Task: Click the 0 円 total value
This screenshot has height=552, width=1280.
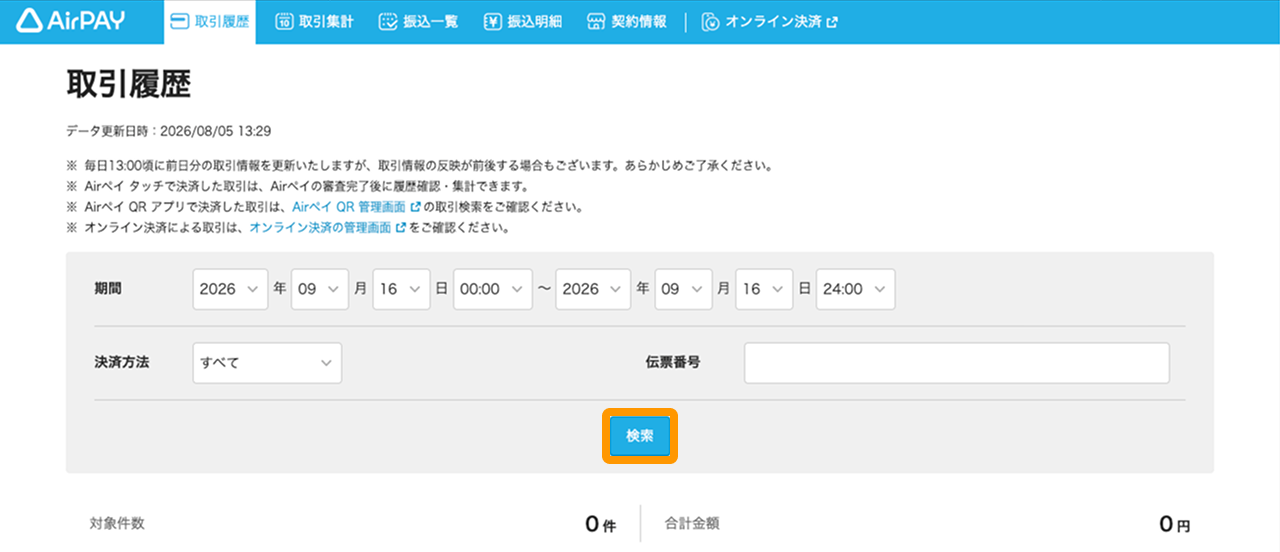Action: [x=1175, y=524]
